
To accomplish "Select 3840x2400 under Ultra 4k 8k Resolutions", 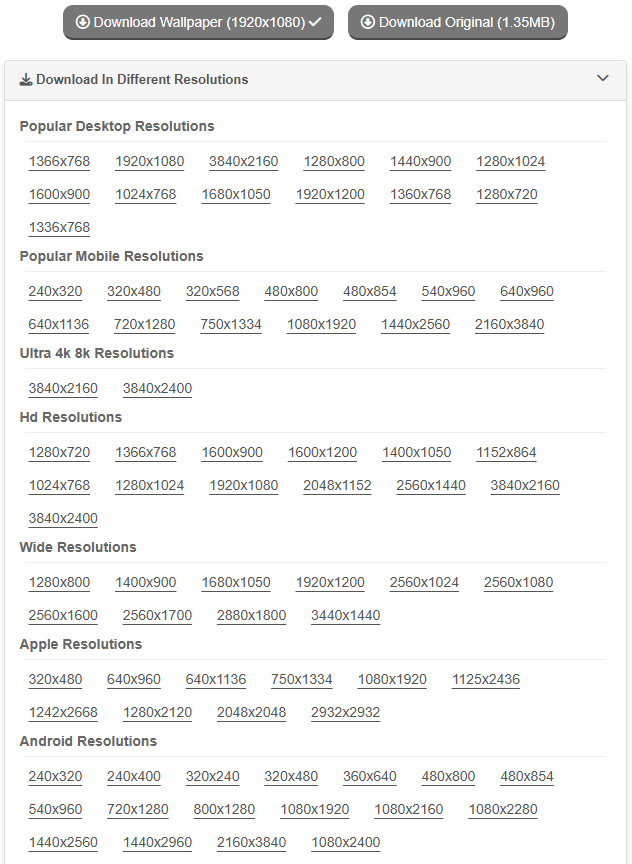I will (x=157, y=389).
